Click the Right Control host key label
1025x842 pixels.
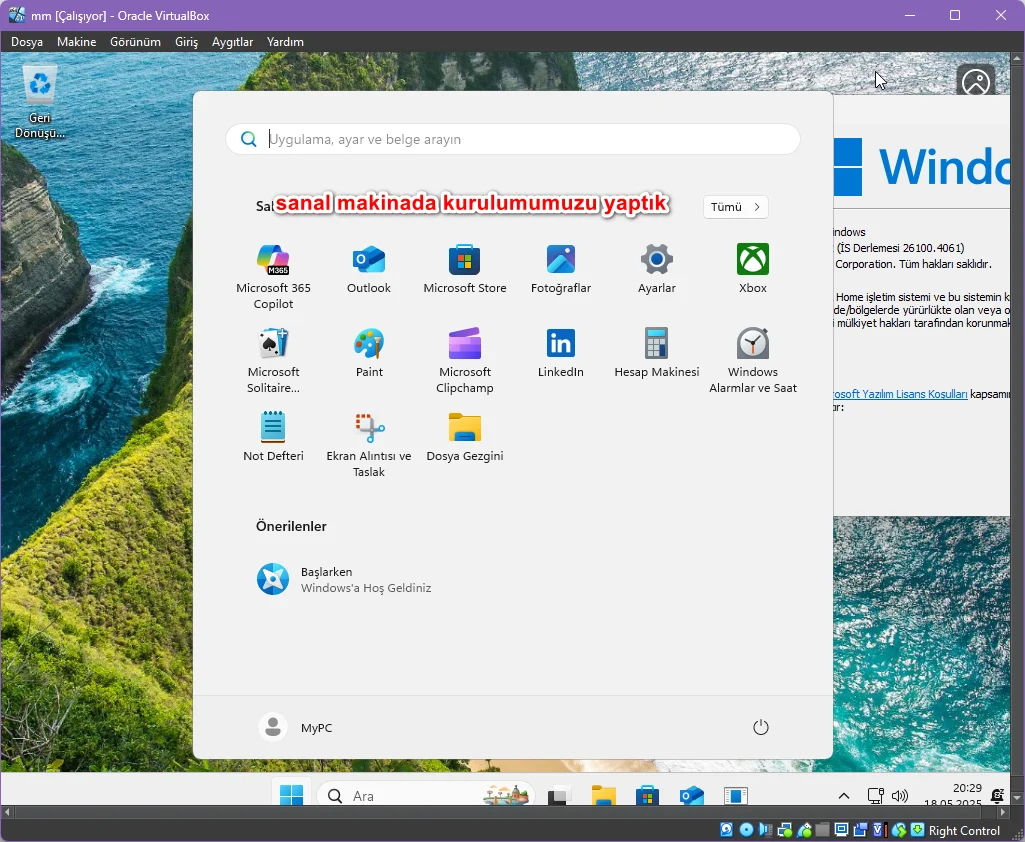(965, 831)
